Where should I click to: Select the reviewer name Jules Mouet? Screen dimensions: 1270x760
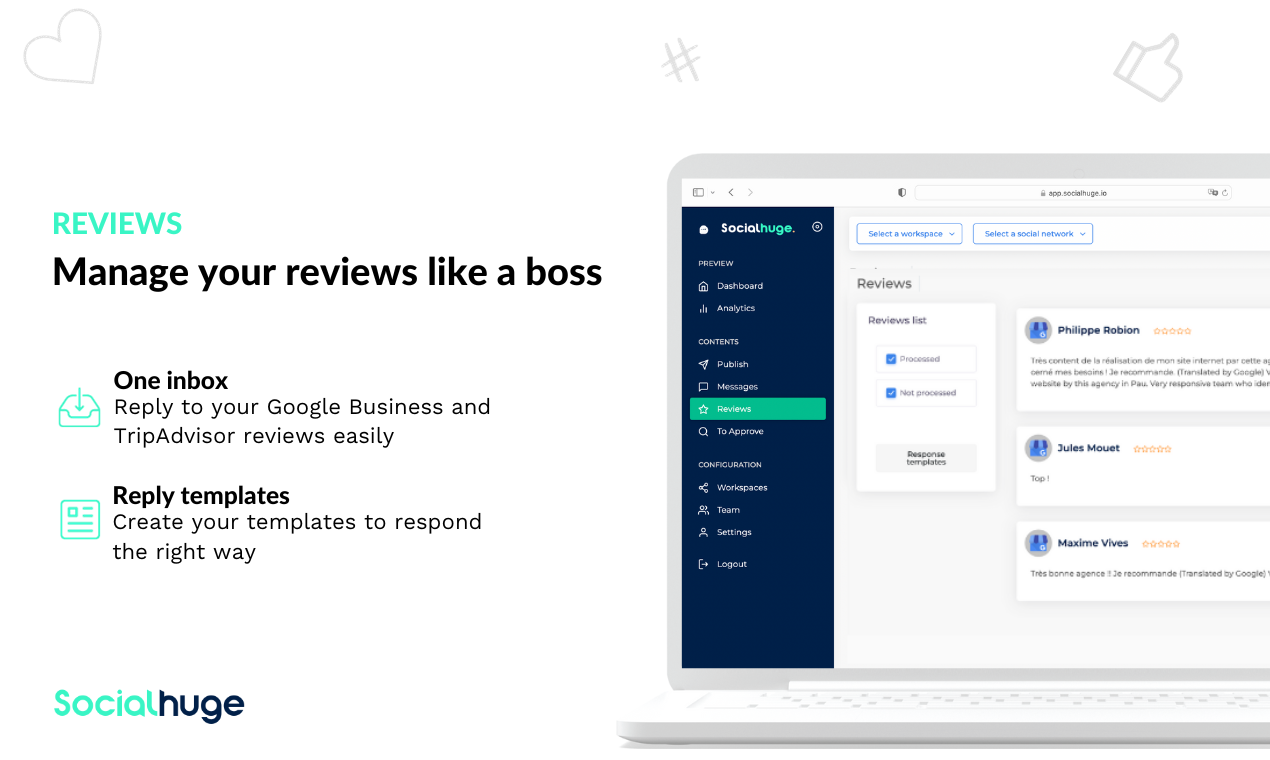(x=1088, y=448)
